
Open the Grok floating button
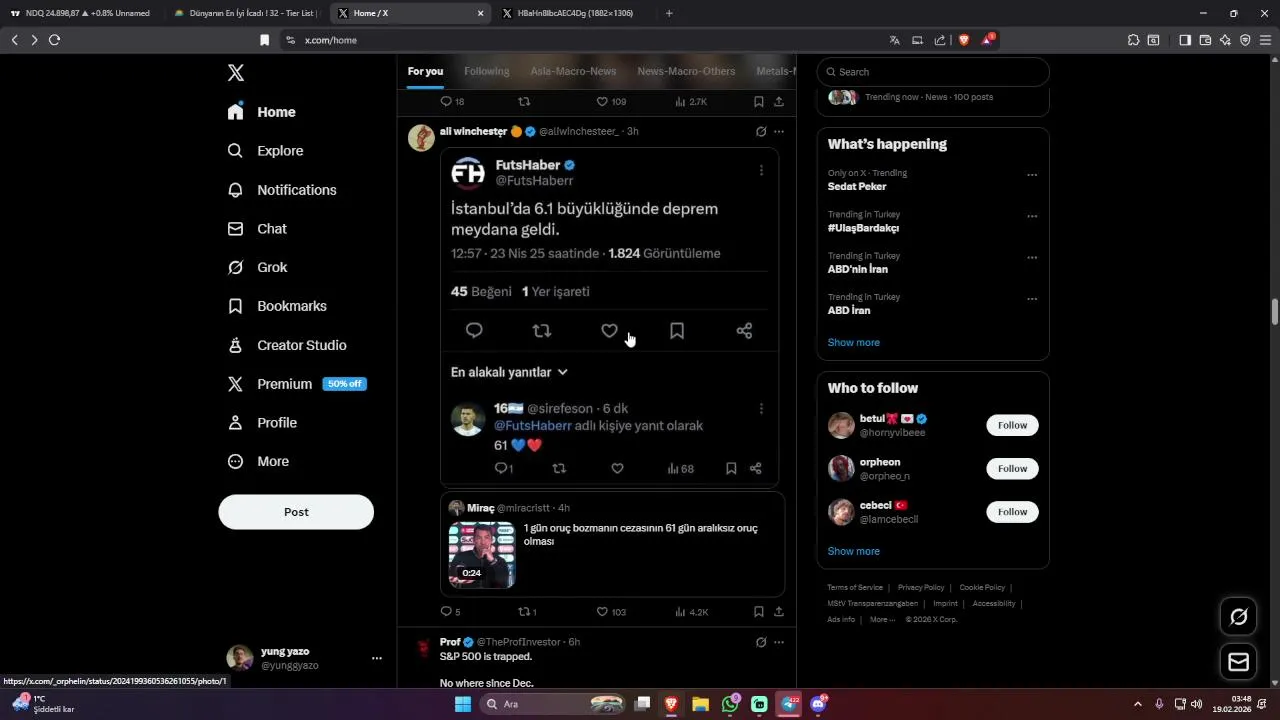1238,617
